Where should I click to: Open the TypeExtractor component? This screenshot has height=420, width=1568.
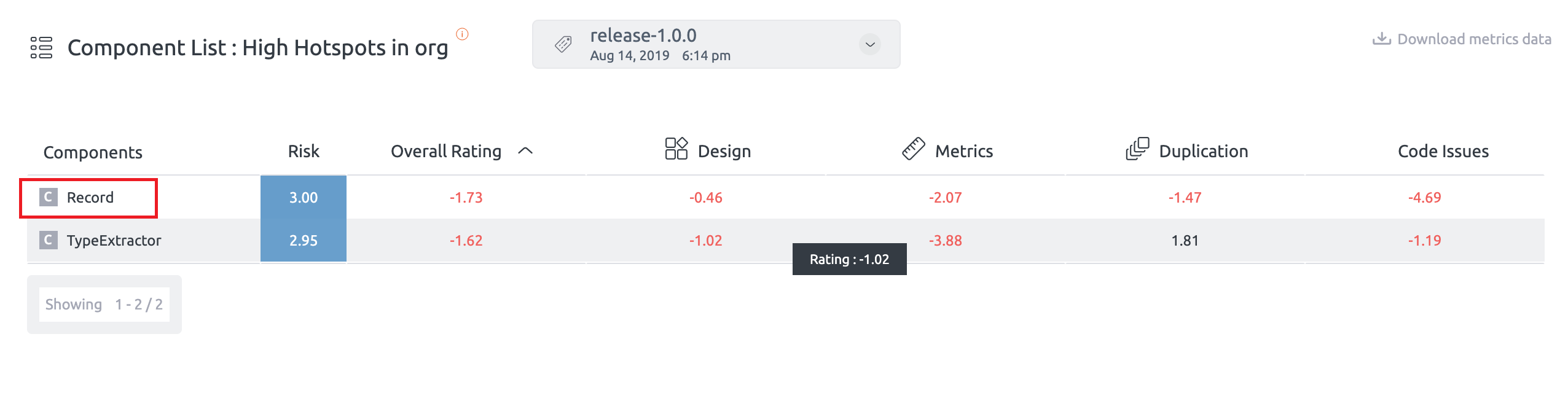click(114, 240)
